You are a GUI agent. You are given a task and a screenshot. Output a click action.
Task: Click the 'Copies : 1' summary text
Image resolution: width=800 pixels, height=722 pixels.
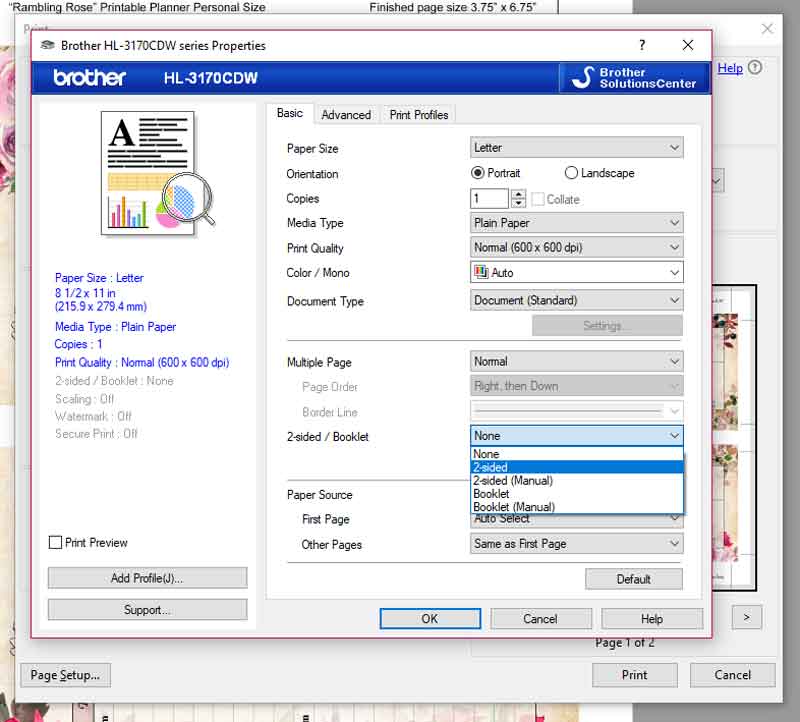tap(79, 344)
